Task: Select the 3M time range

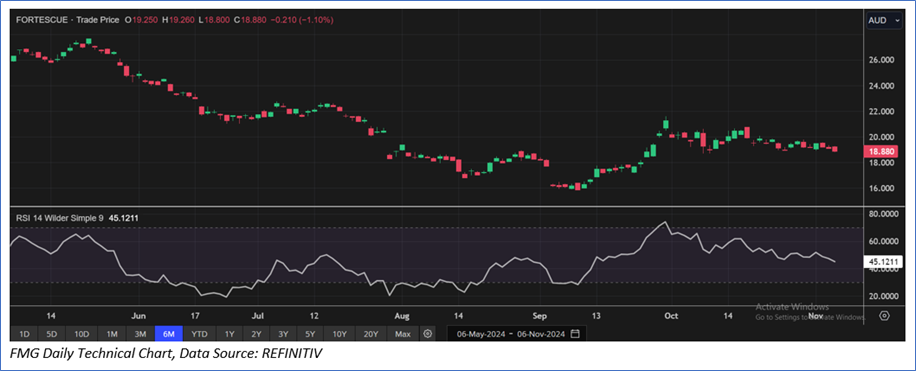Action: pyautogui.click(x=140, y=334)
